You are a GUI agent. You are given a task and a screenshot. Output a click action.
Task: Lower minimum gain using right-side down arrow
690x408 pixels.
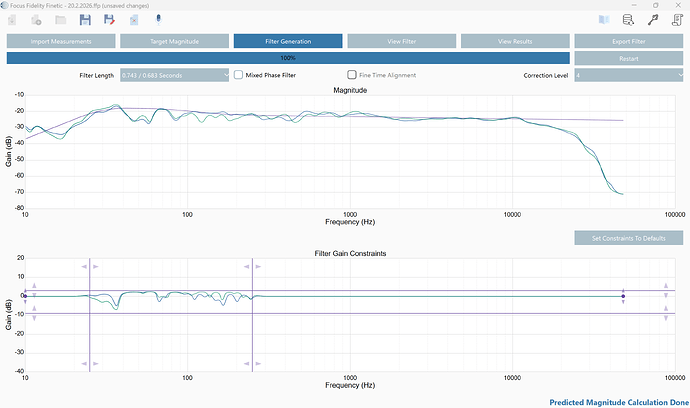pos(666,318)
